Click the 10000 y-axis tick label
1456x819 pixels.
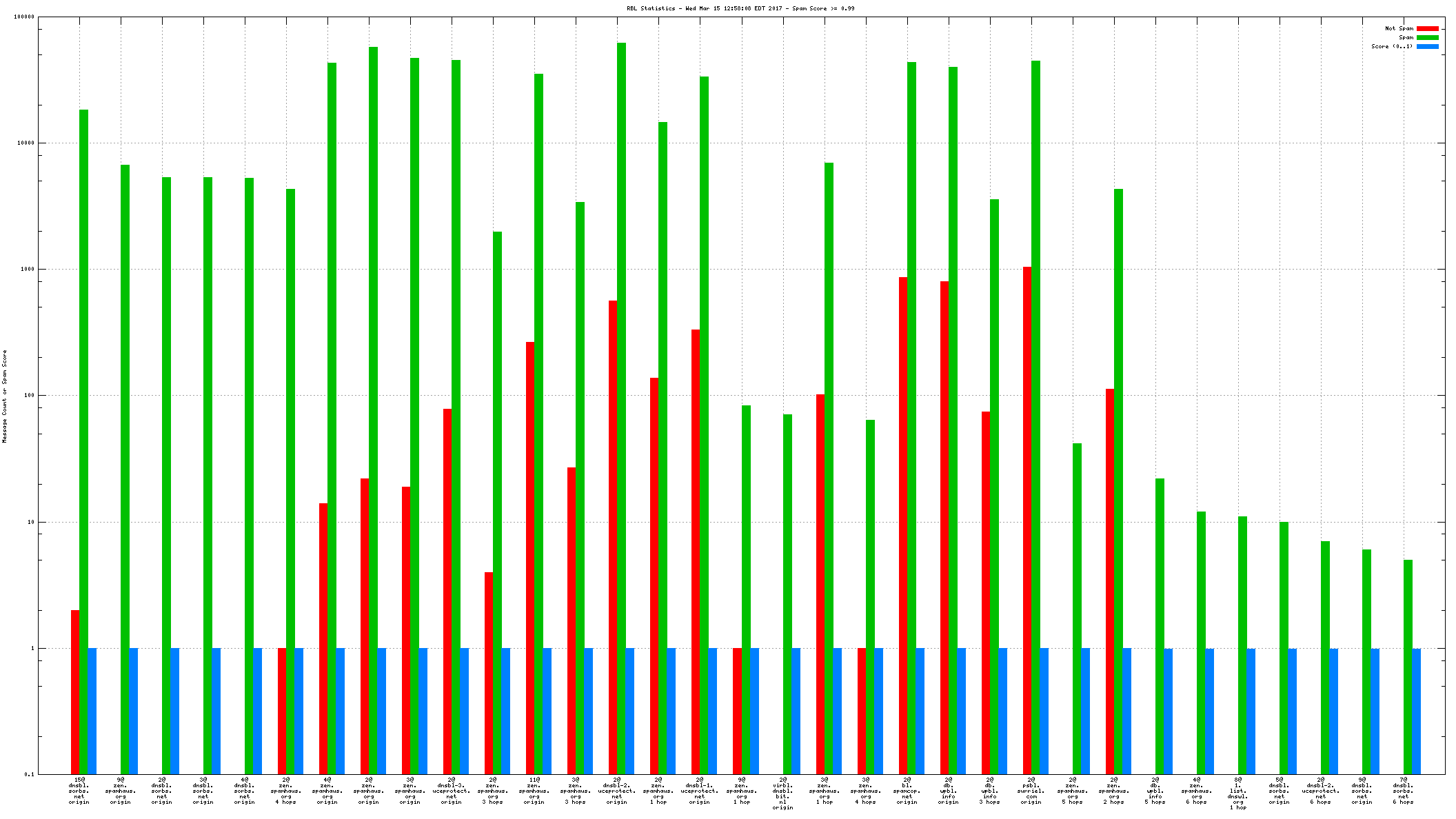[x=26, y=143]
